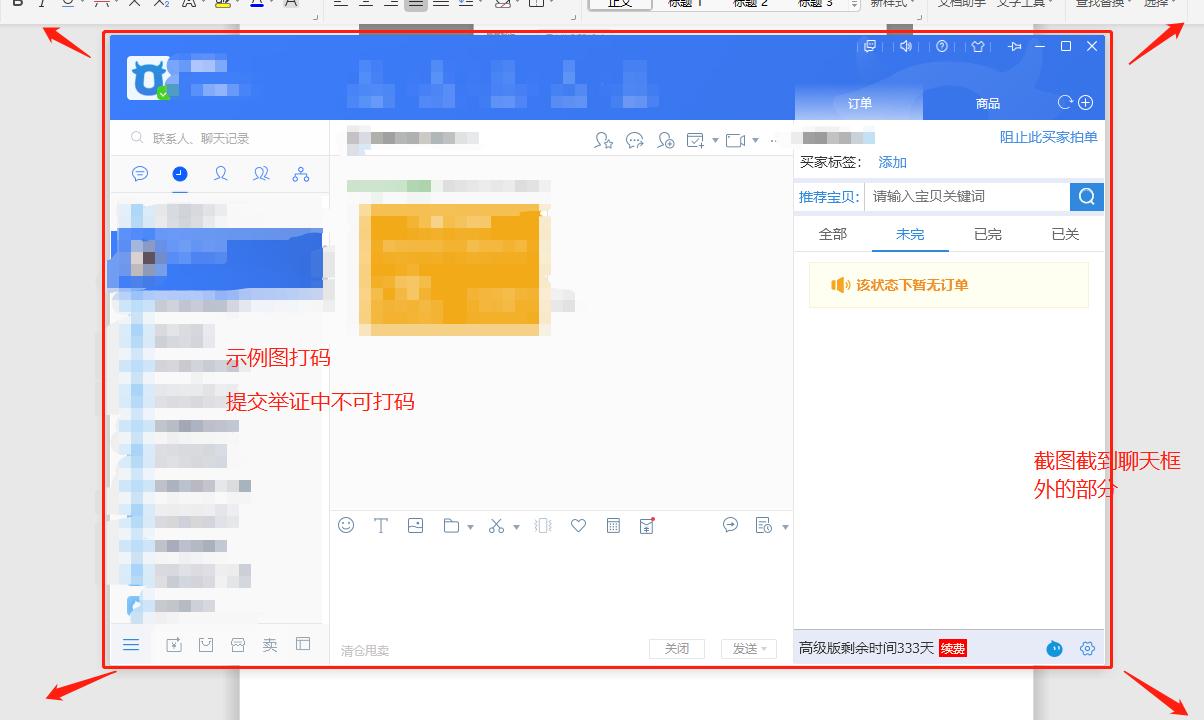This screenshot has width=1204, height=720.
Task: Open the emoji picker in the chat toolbar
Action: pyautogui.click(x=346, y=525)
